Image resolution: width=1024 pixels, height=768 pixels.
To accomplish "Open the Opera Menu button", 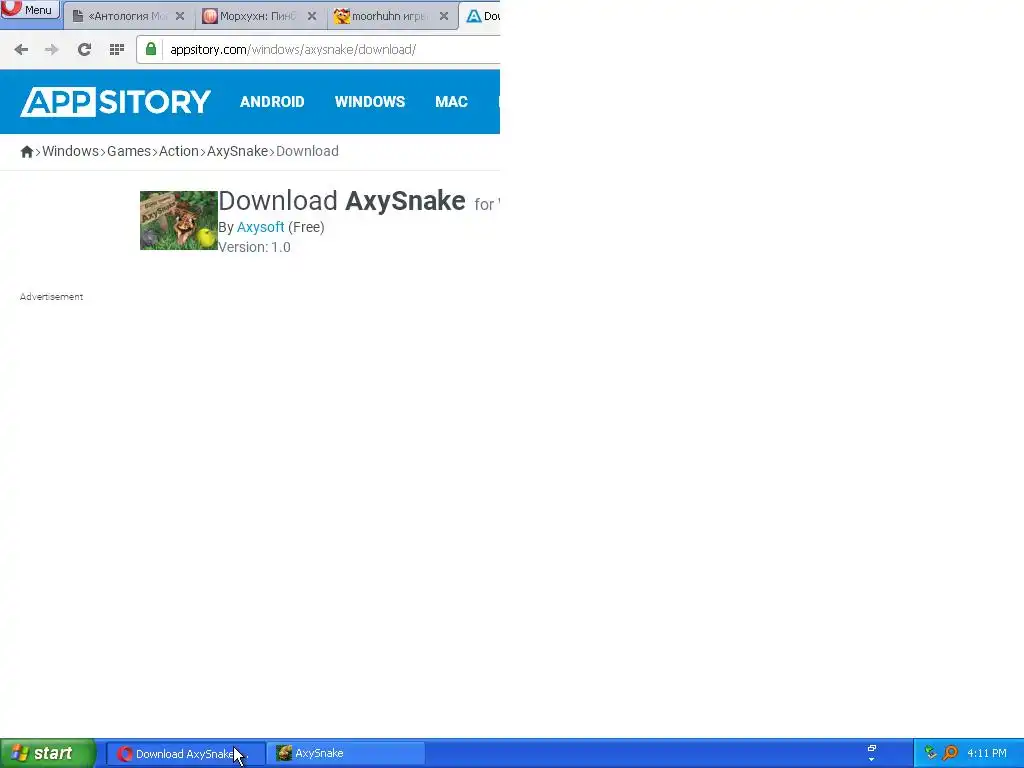I will tap(29, 9).
